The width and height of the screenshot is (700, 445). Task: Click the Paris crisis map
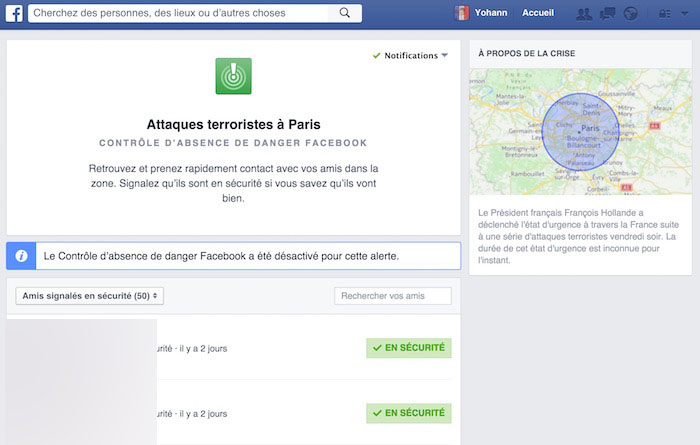[x=580, y=132]
